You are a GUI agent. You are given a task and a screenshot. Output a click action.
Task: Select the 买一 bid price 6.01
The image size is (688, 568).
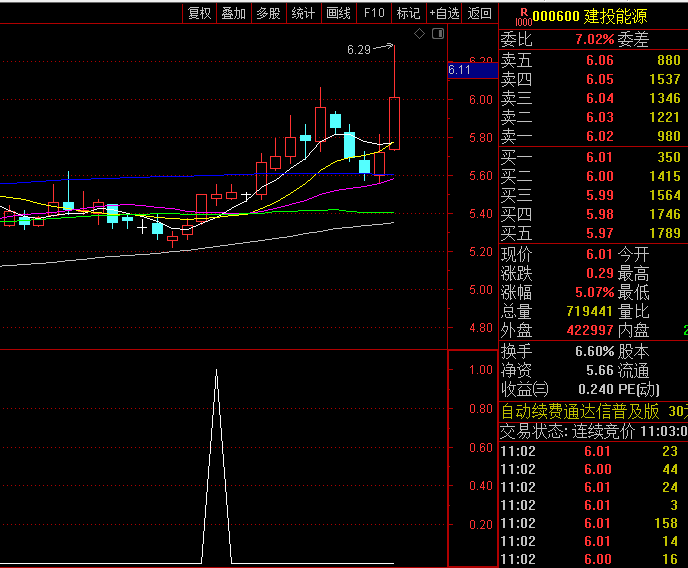click(599, 157)
